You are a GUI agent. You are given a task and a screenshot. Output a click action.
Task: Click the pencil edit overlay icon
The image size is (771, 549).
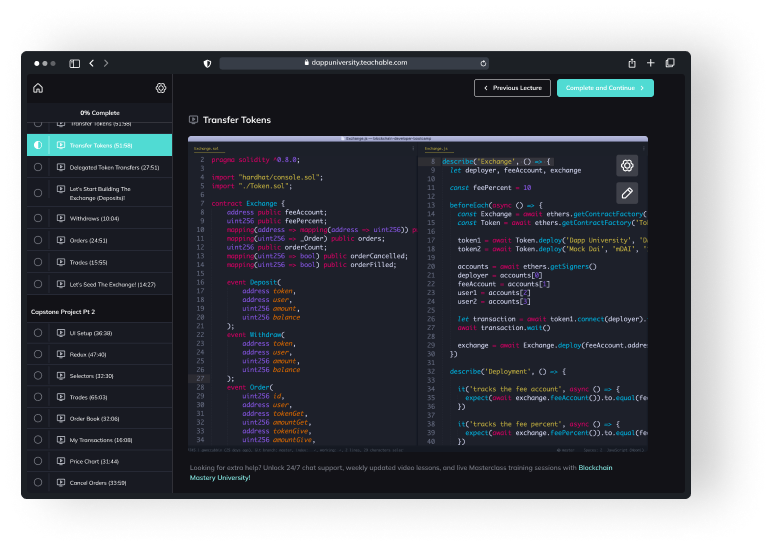pos(627,193)
